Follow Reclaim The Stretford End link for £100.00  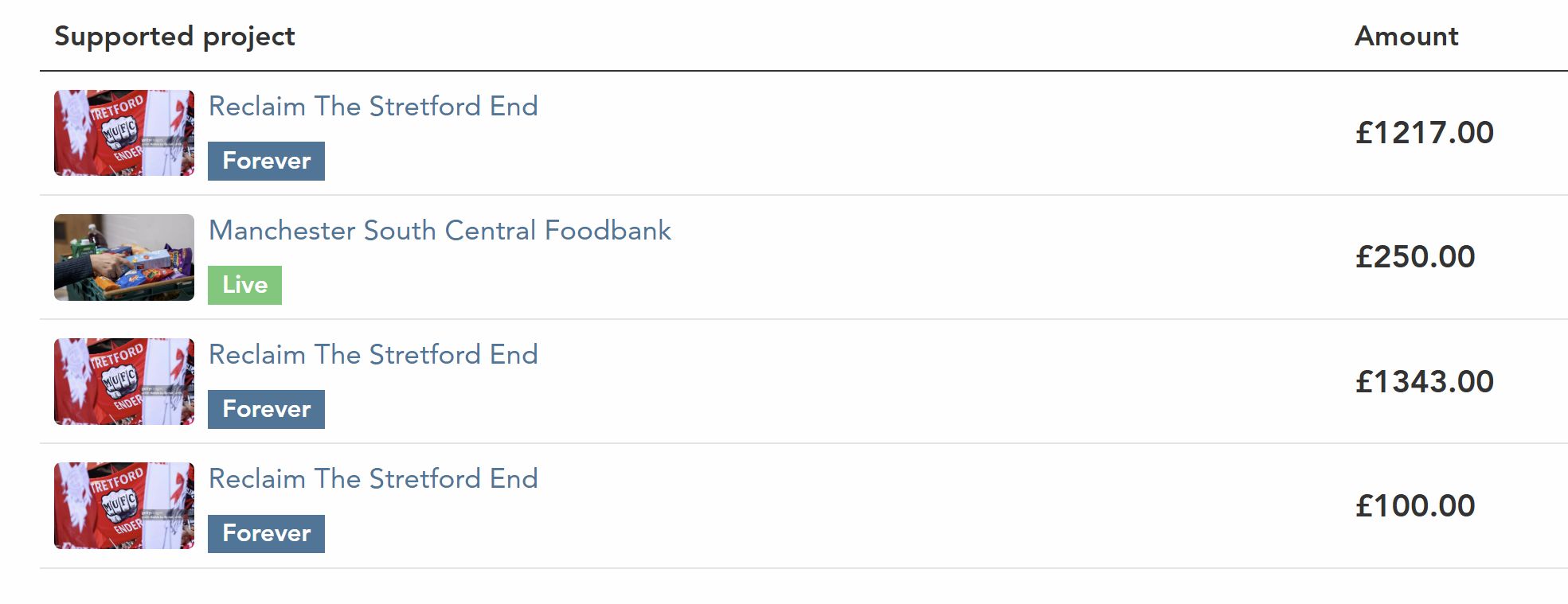pyautogui.click(x=373, y=479)
